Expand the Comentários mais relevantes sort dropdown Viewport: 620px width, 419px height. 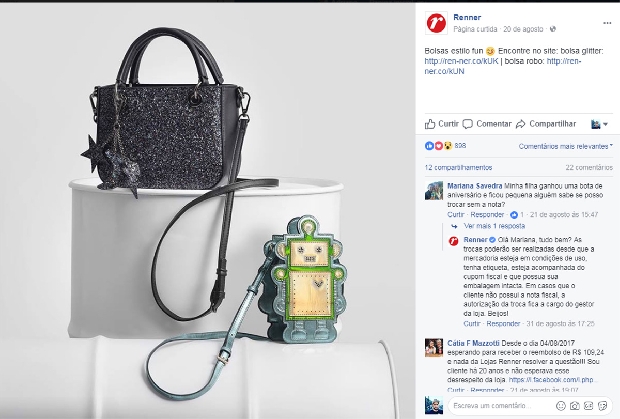(565, 146)
